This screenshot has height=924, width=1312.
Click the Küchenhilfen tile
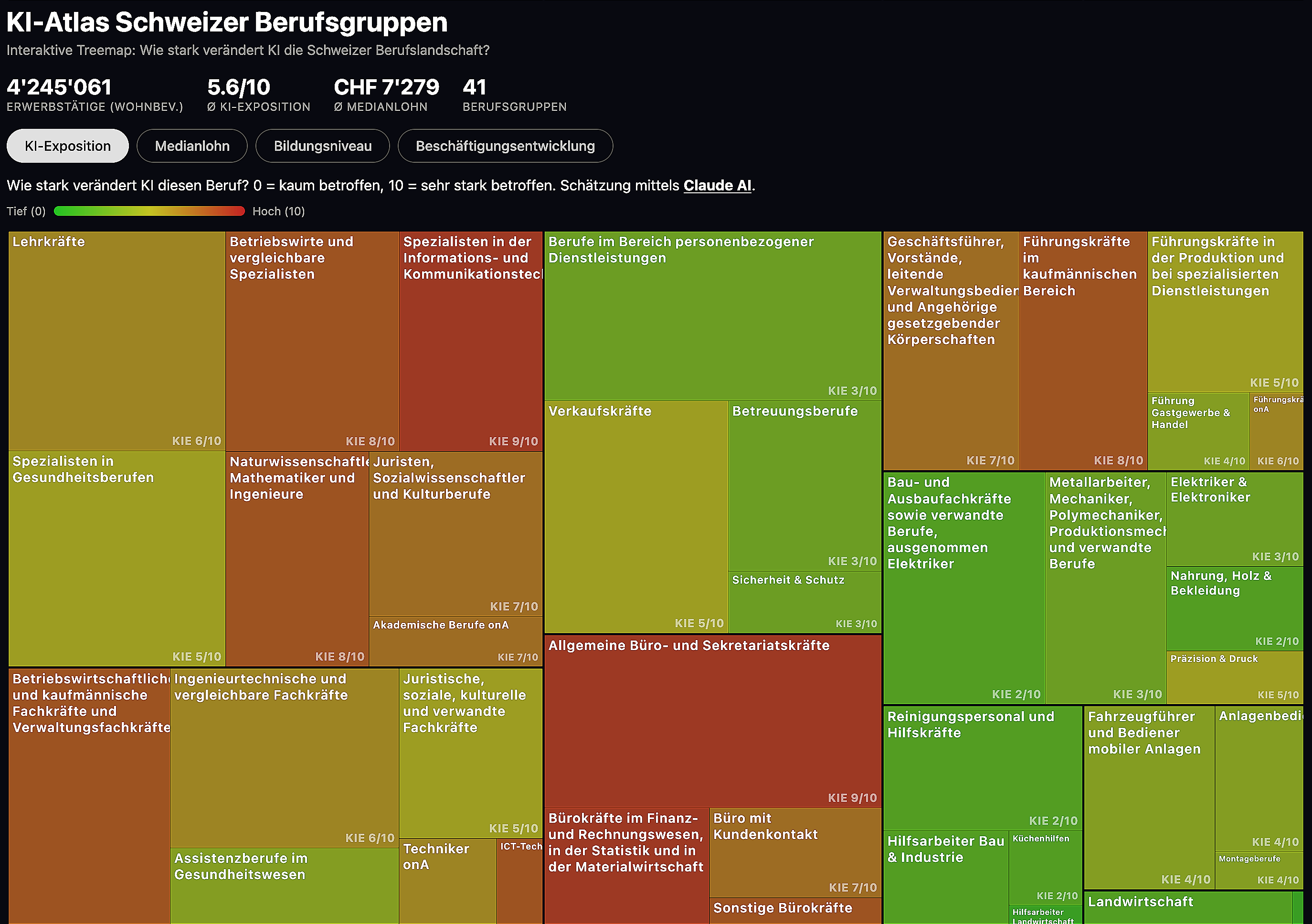pyautogui.click(x=1045, y=868)
